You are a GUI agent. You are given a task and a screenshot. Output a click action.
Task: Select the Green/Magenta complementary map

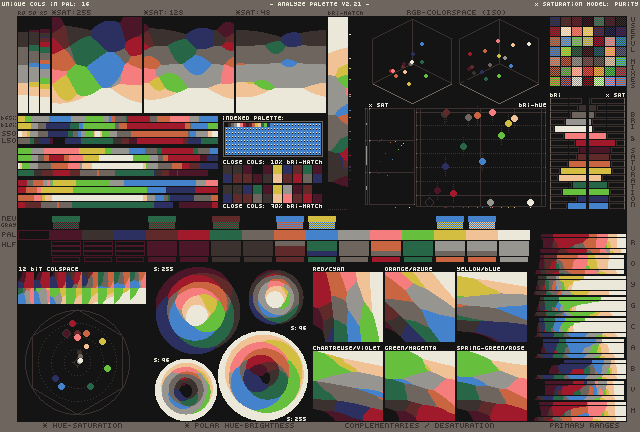pyautogui.click(x=420, y=386)
